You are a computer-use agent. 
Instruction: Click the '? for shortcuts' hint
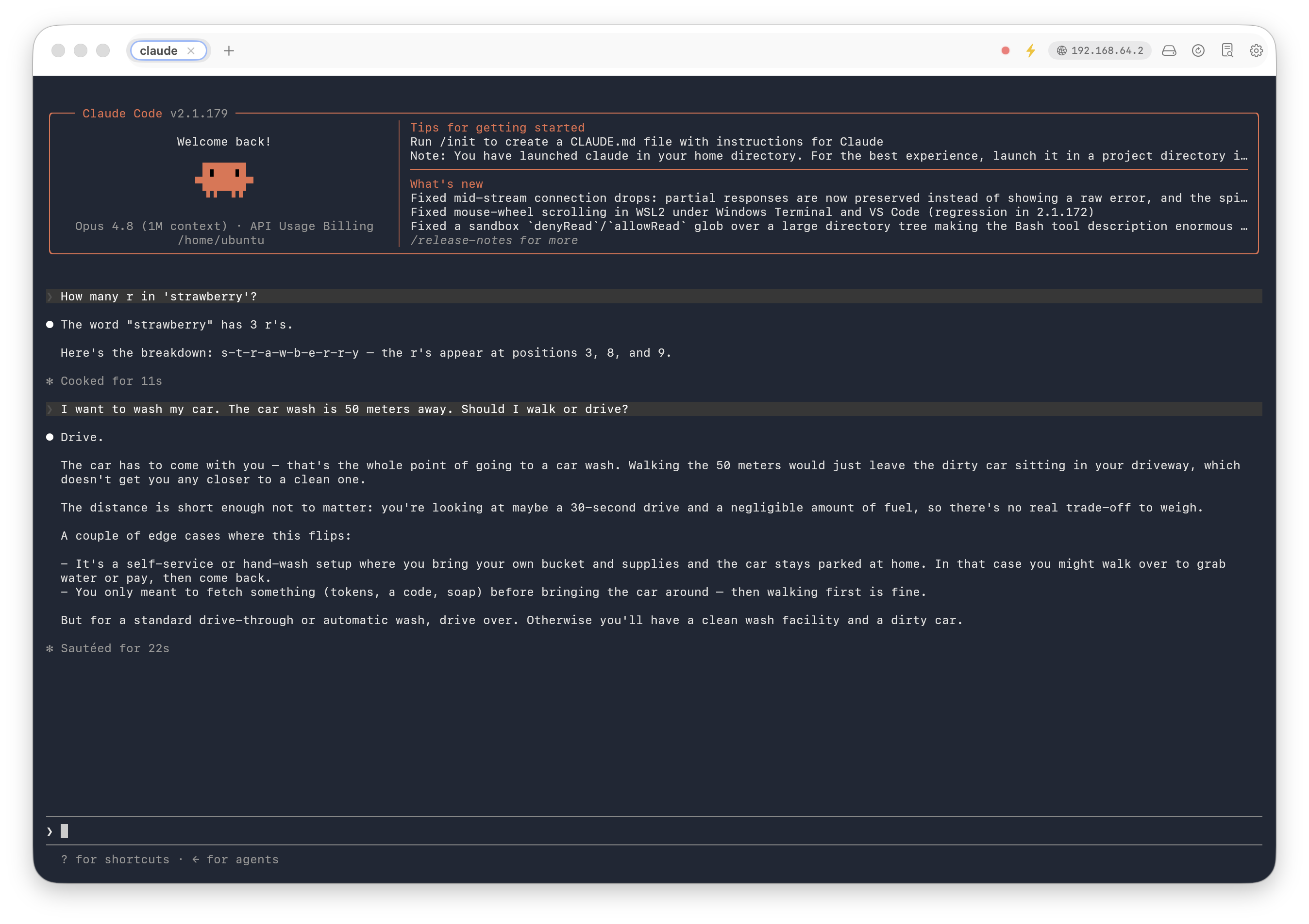coord(115,859)
